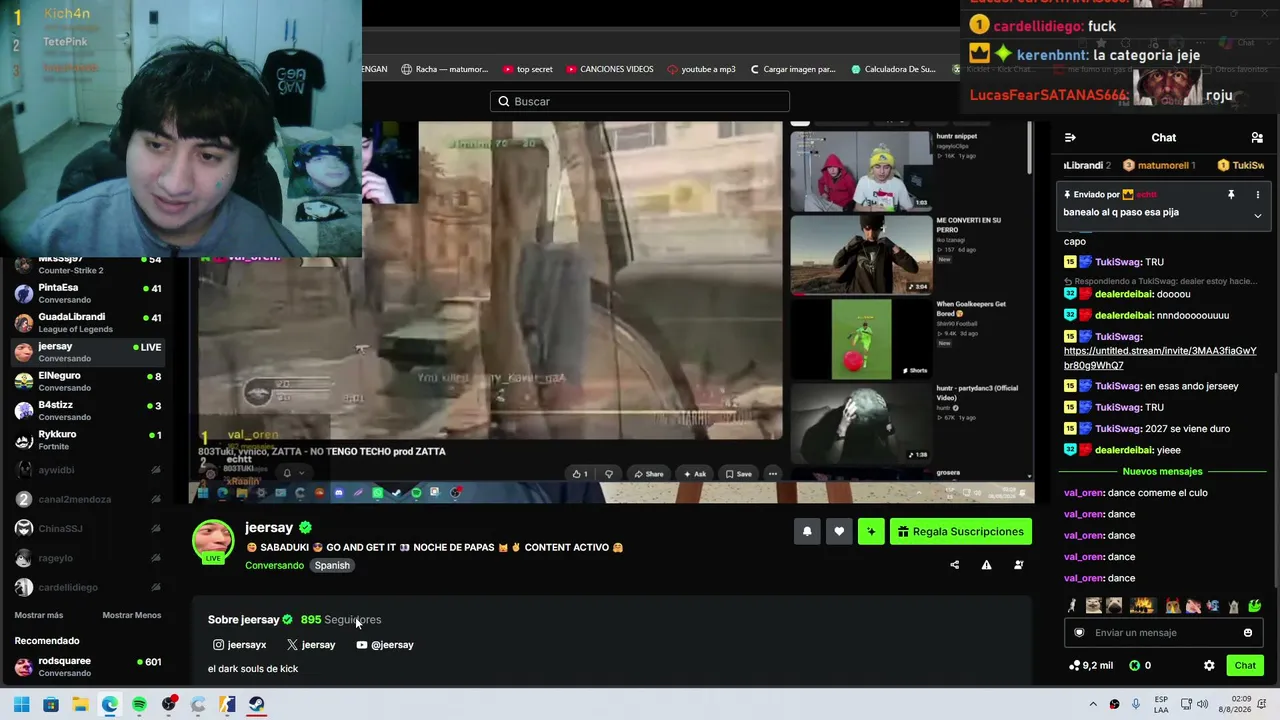Report stream with warning triangle icon
Screen dimensions: 1280x720
point(986,565)
